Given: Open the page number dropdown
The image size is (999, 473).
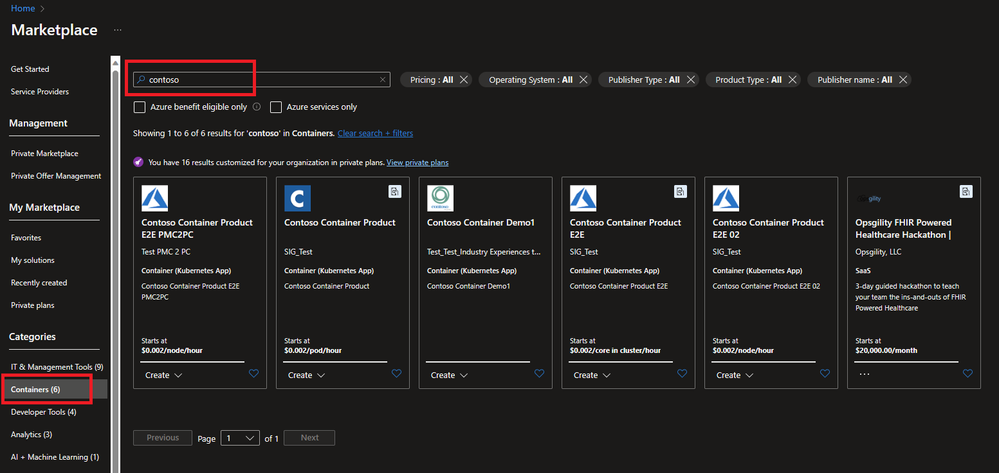Looking at the screenshot, I should (240, 438).
